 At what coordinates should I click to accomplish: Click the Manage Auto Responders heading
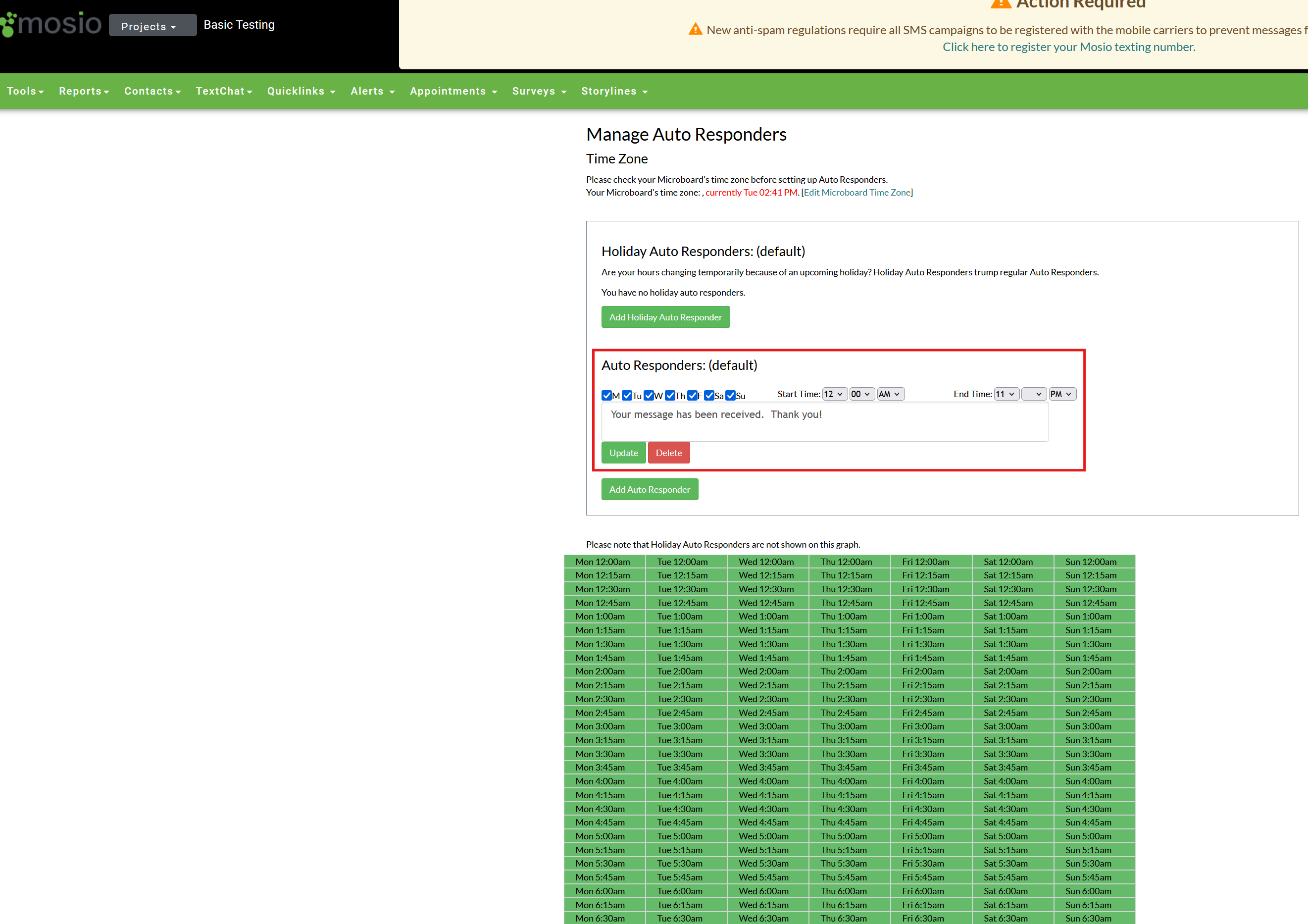687,135
